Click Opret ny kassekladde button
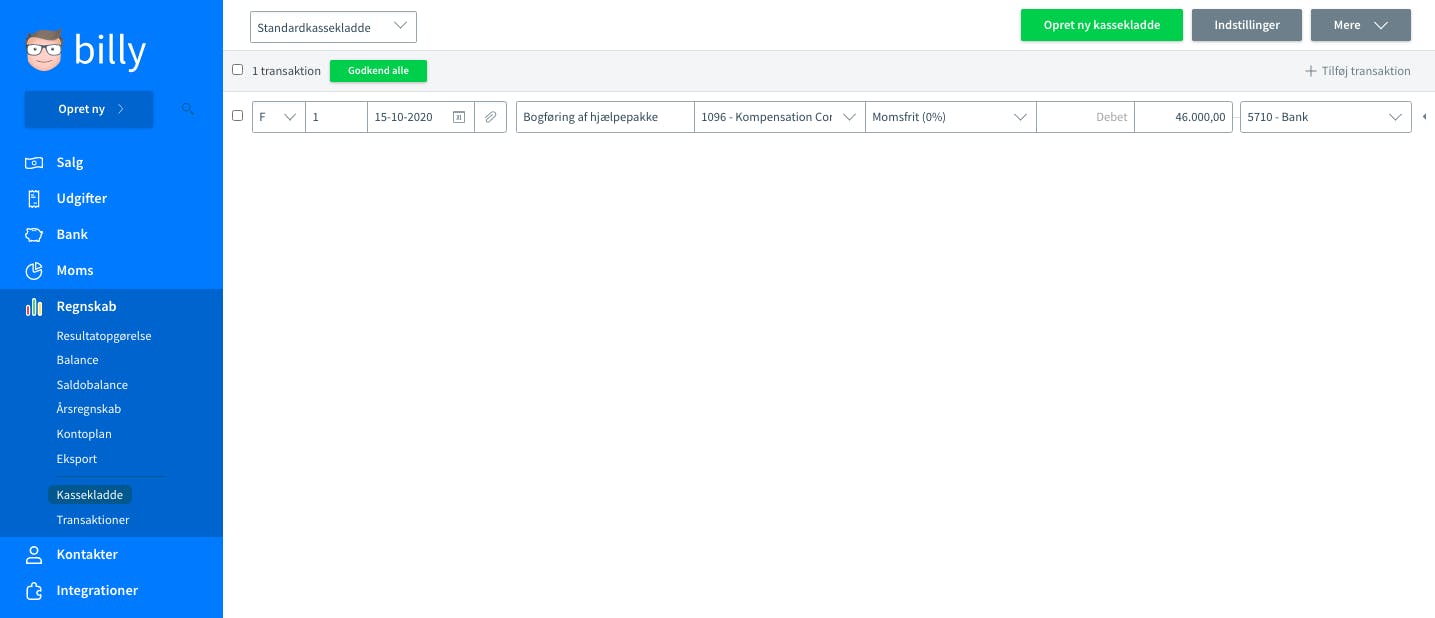 (x=1102, y=25)
